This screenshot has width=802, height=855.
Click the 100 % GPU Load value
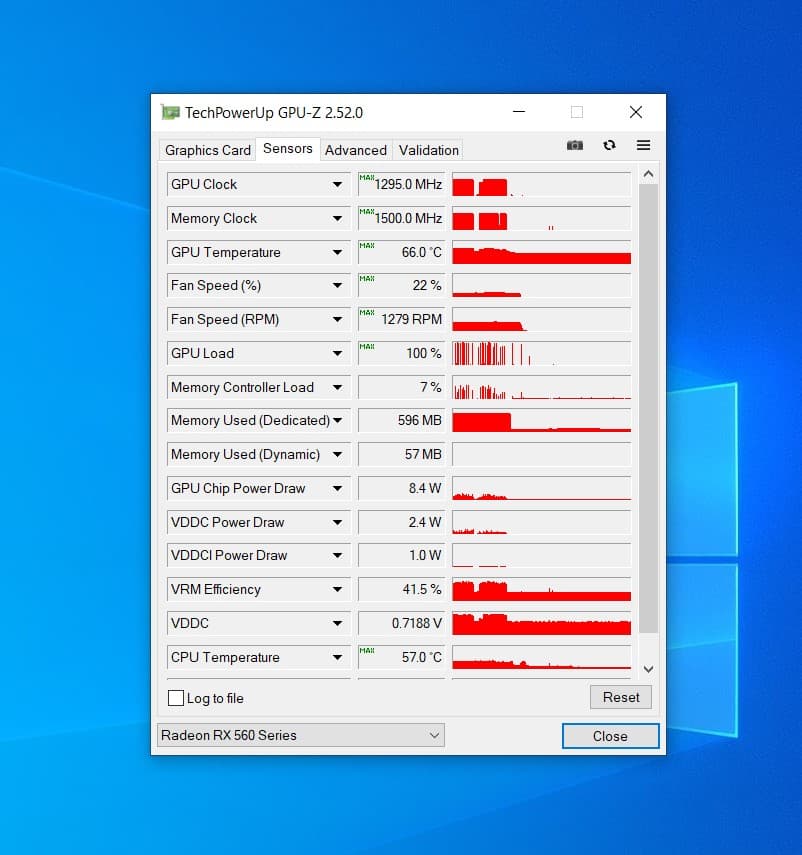pyautogui.click(x=402, y=353)
